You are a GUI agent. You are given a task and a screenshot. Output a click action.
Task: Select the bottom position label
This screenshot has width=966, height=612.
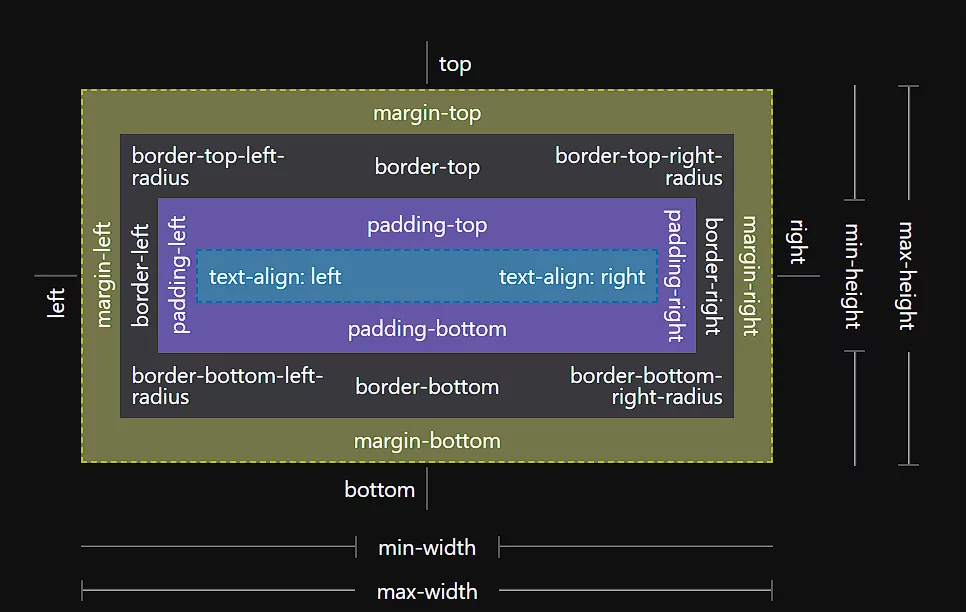pyautogui.click(x=379, y=490)
